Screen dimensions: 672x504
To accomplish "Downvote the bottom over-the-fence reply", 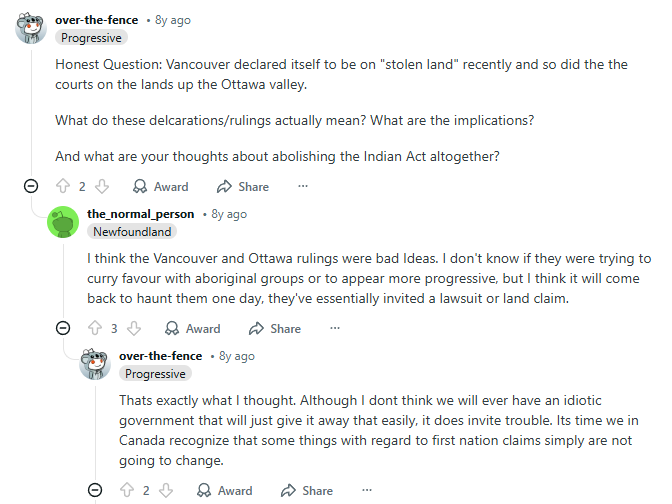I will tap(166, 490).
